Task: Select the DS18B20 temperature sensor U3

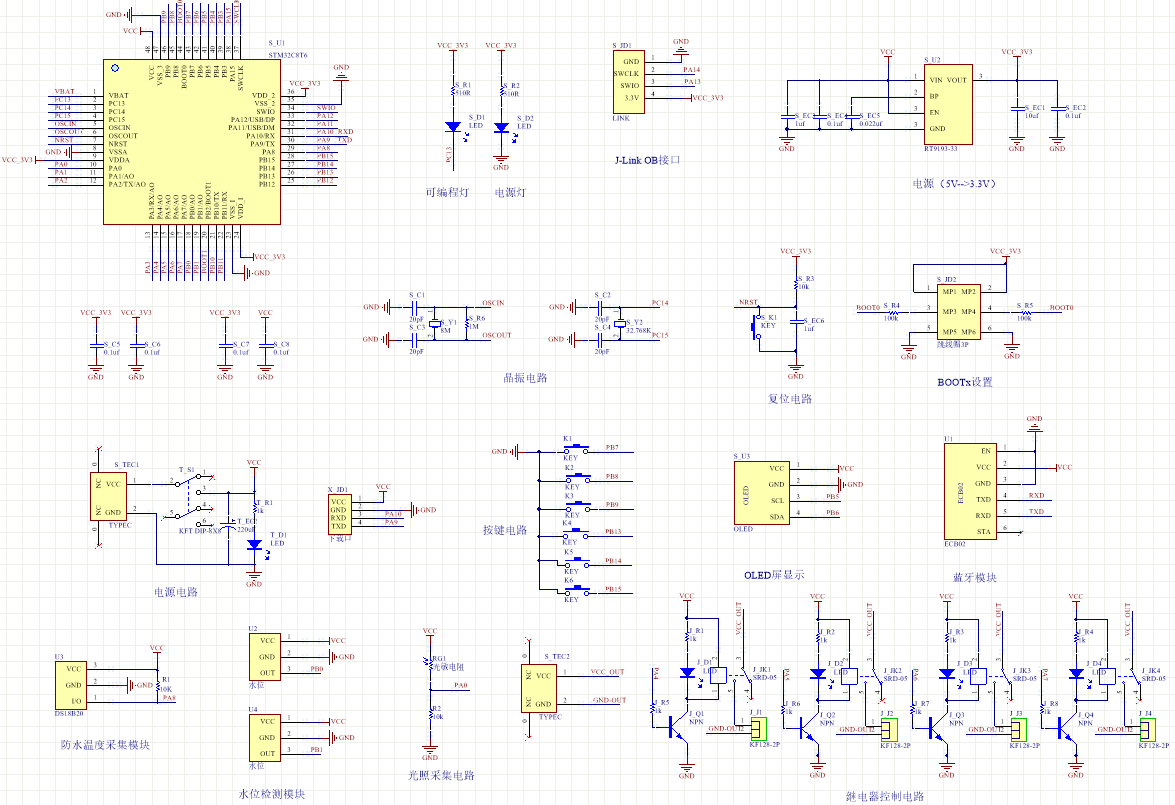Action: click(x=74, y=685)
